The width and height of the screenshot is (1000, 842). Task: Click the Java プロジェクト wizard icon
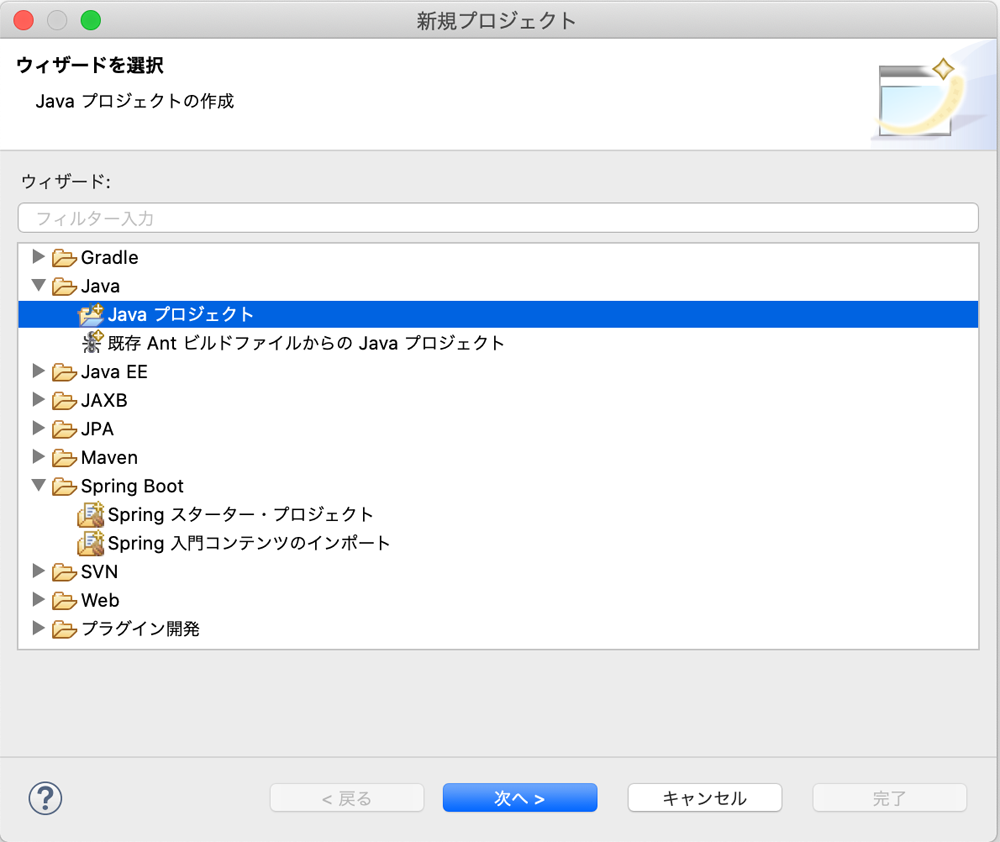pyautogui.click(x=91, y=314)
